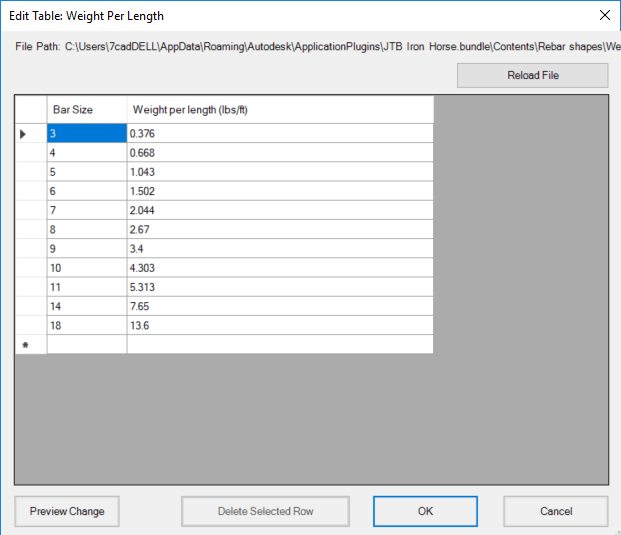Select weight cell 1.043
The width and height of the screenshot is (621, 535).
[280, 172]
